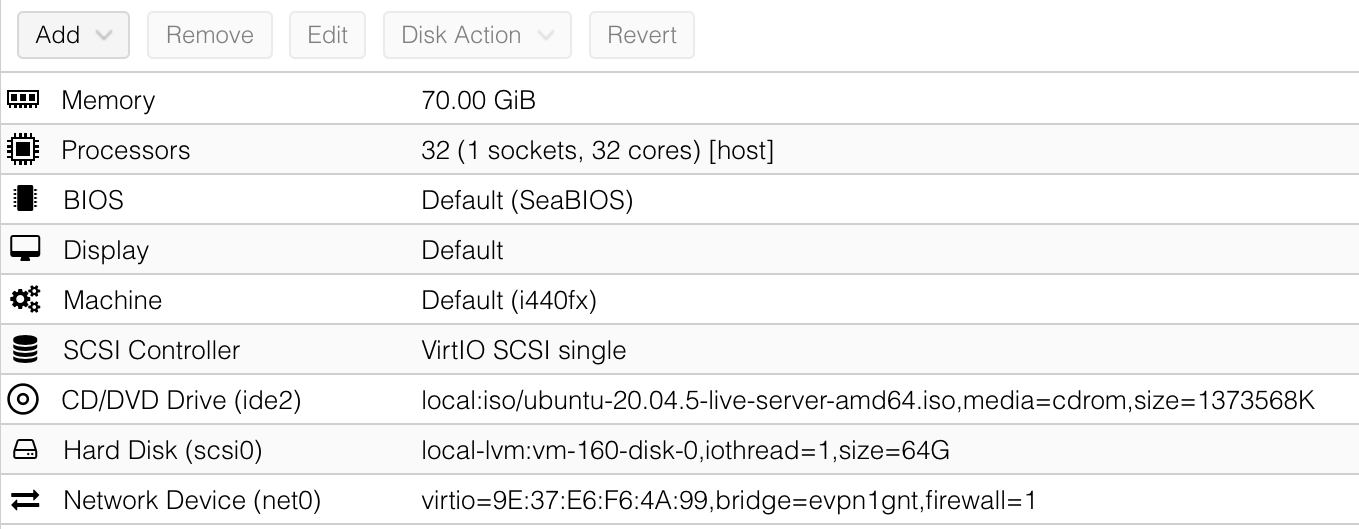Screen dimensions: 1359x529
Task: Click the Processors CPU chip icon
Action: click(23, 150)
